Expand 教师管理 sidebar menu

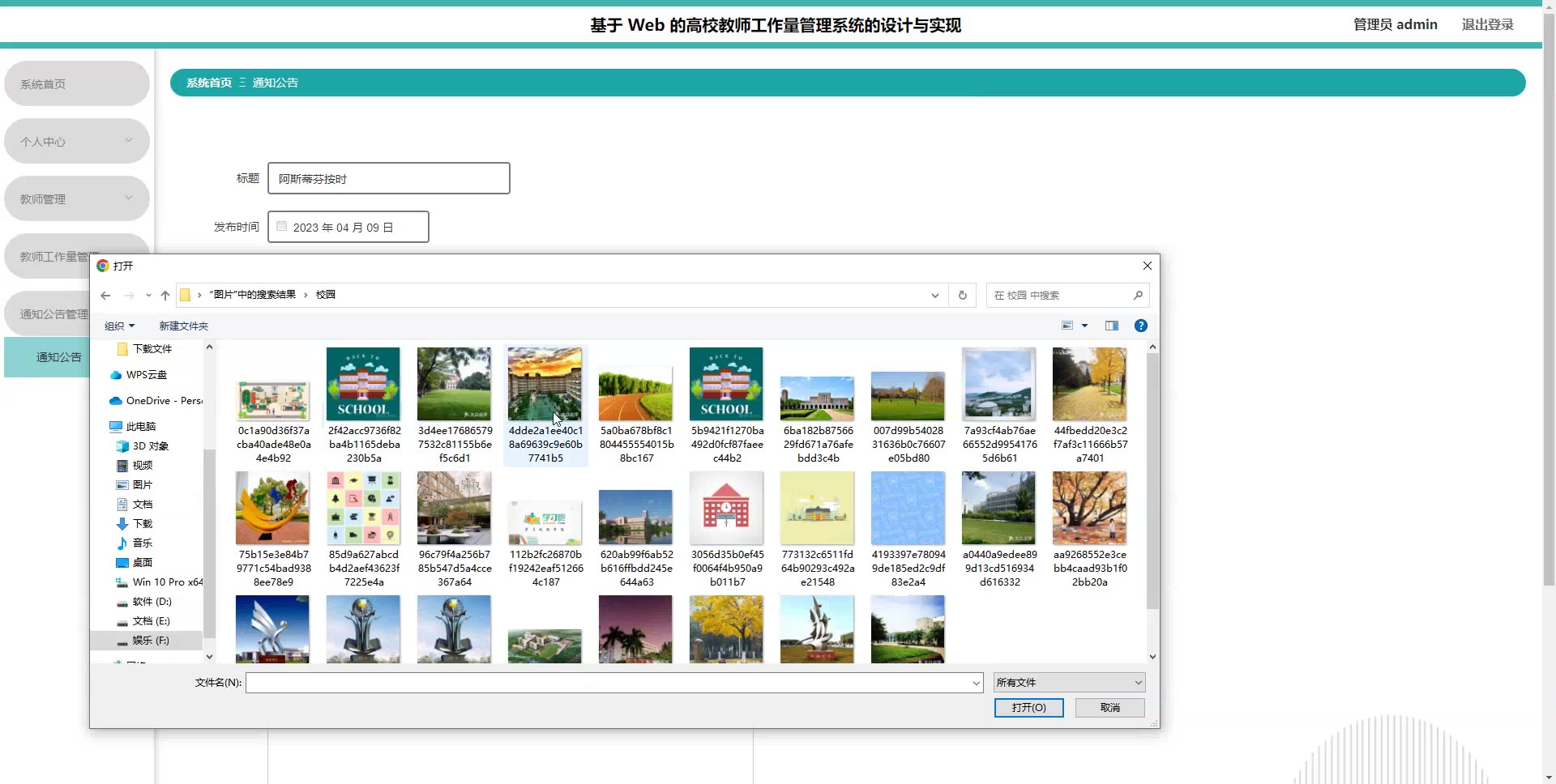tap(77, 198)
